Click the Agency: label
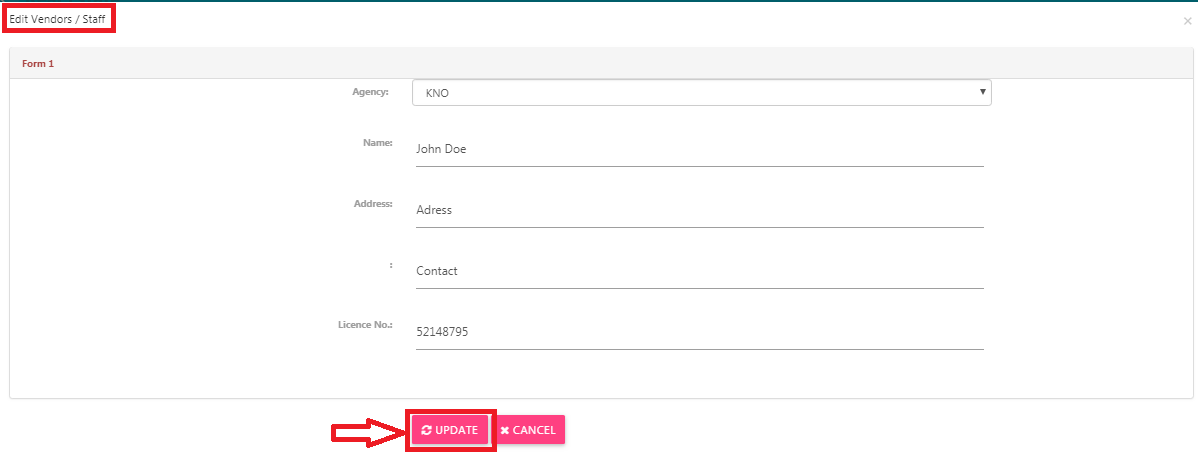 (x=371, y=92)
